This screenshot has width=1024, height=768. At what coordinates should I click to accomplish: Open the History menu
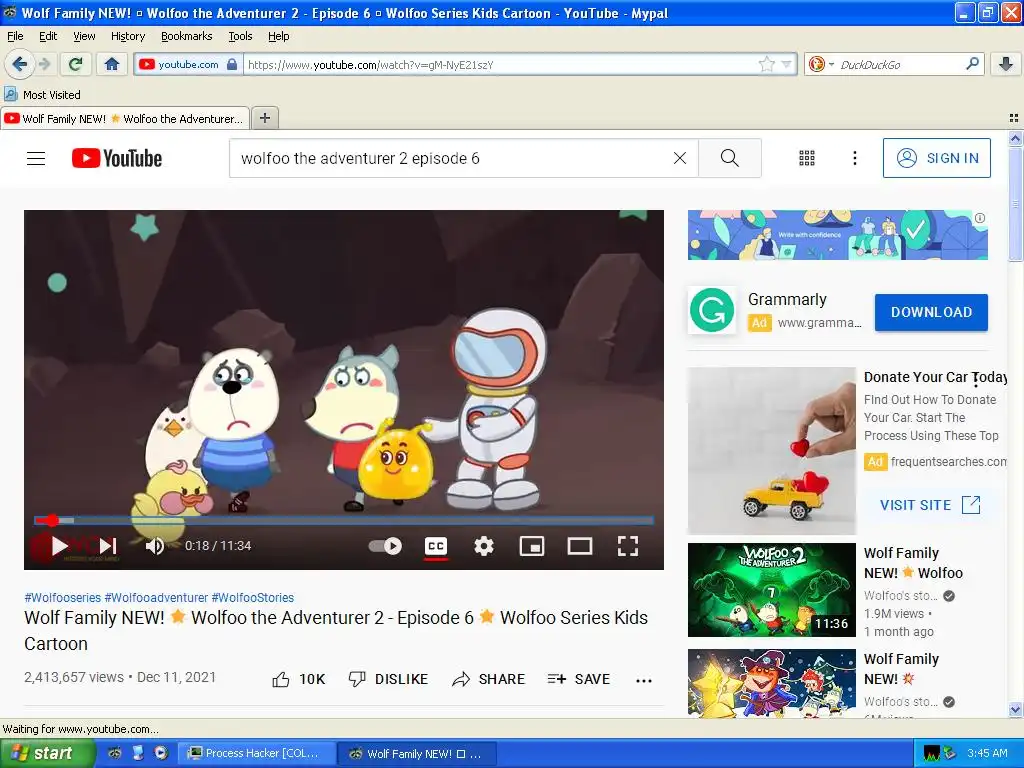coord(127,36)
